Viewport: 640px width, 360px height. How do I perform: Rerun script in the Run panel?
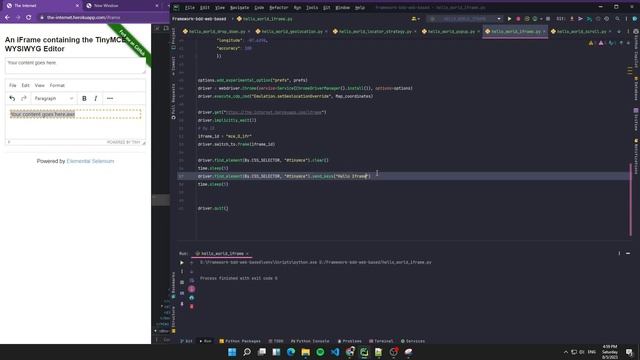pos(182,263)
